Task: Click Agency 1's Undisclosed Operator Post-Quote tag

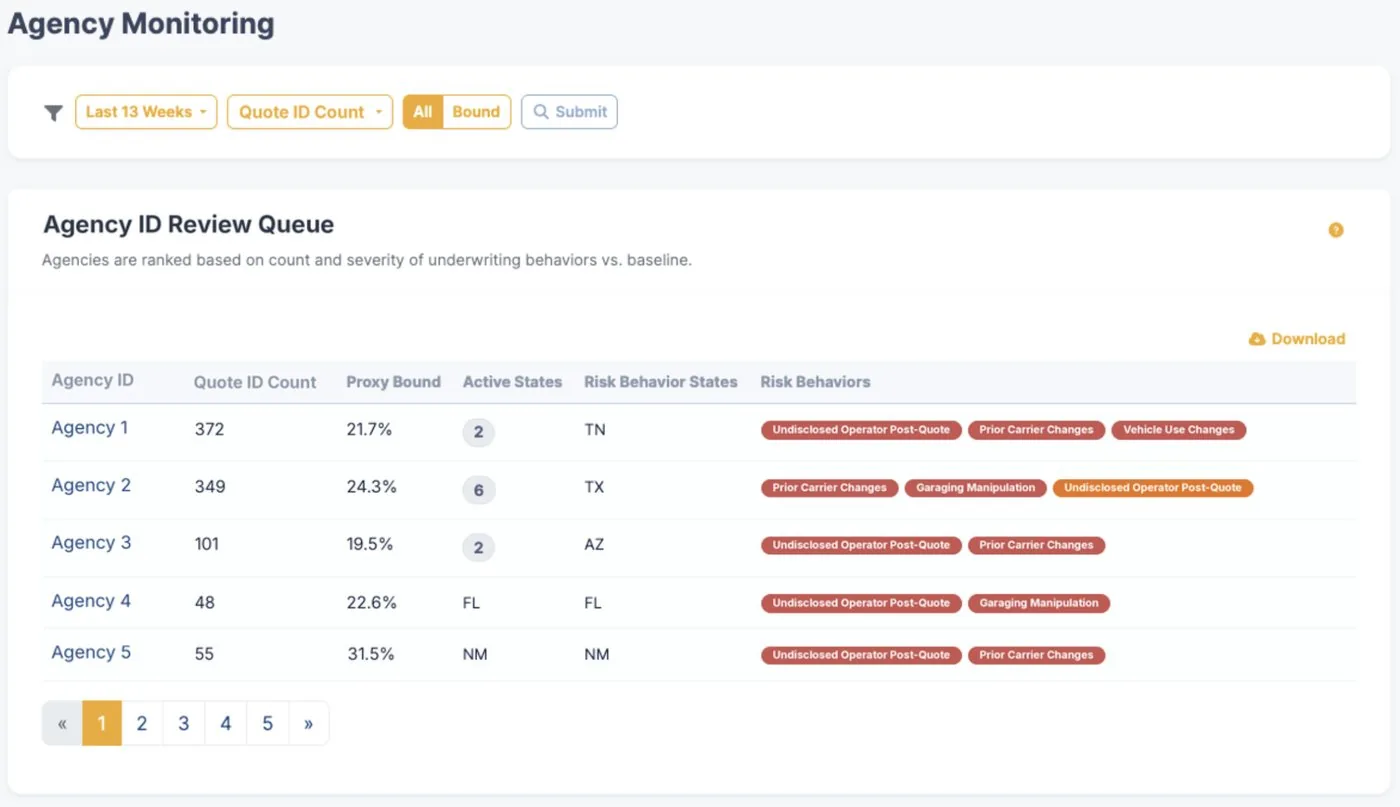Action: [x=861, y=430]
